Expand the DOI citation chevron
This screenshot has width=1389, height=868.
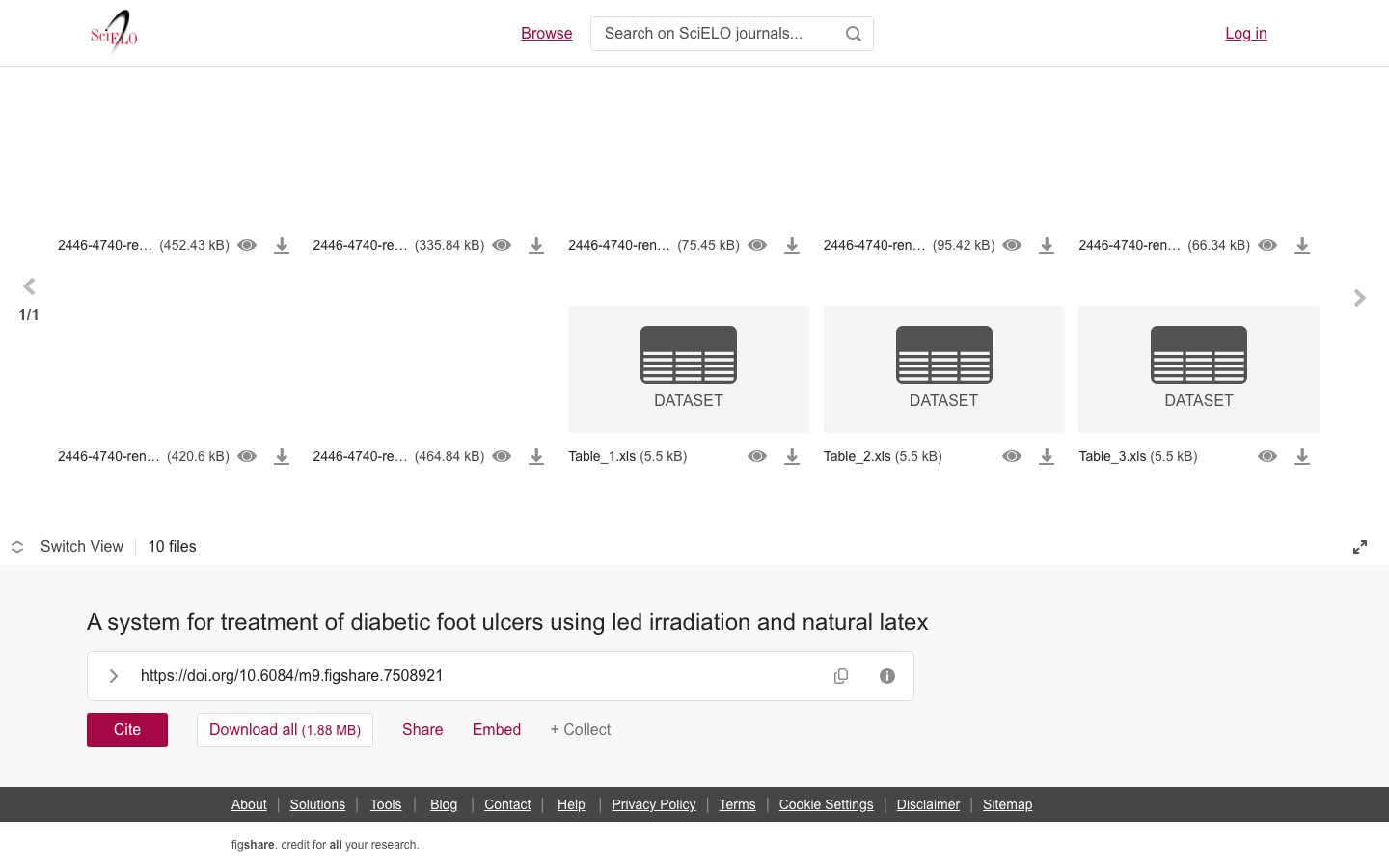coord(114,676)
